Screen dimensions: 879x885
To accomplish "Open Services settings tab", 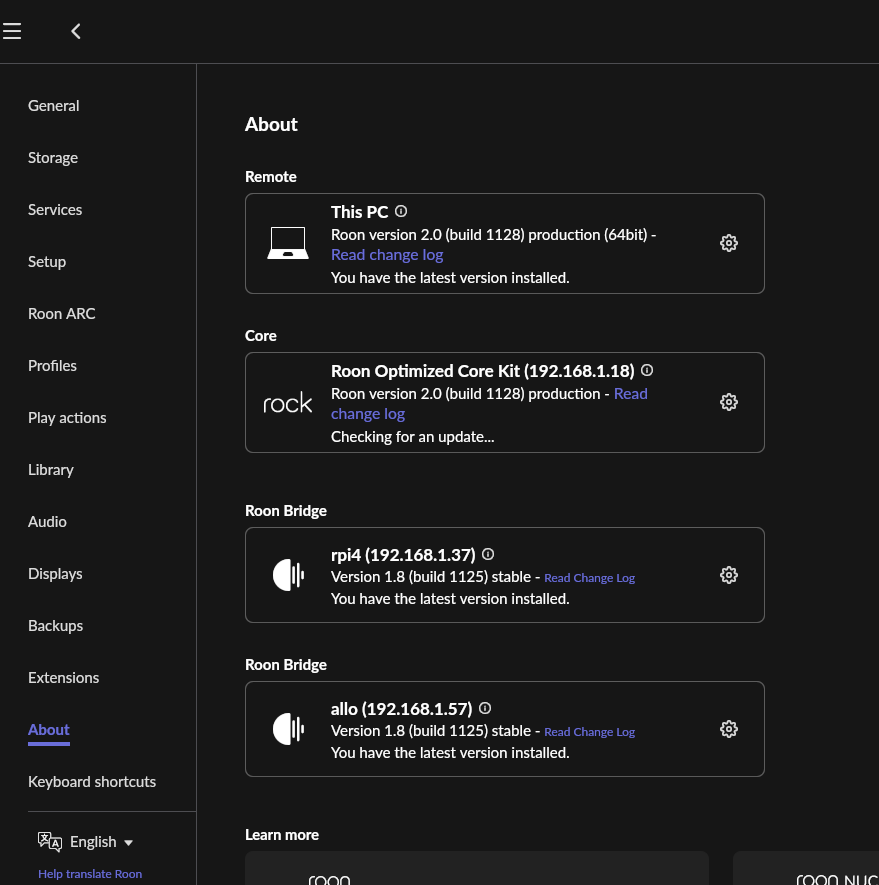I will [55, 209].
